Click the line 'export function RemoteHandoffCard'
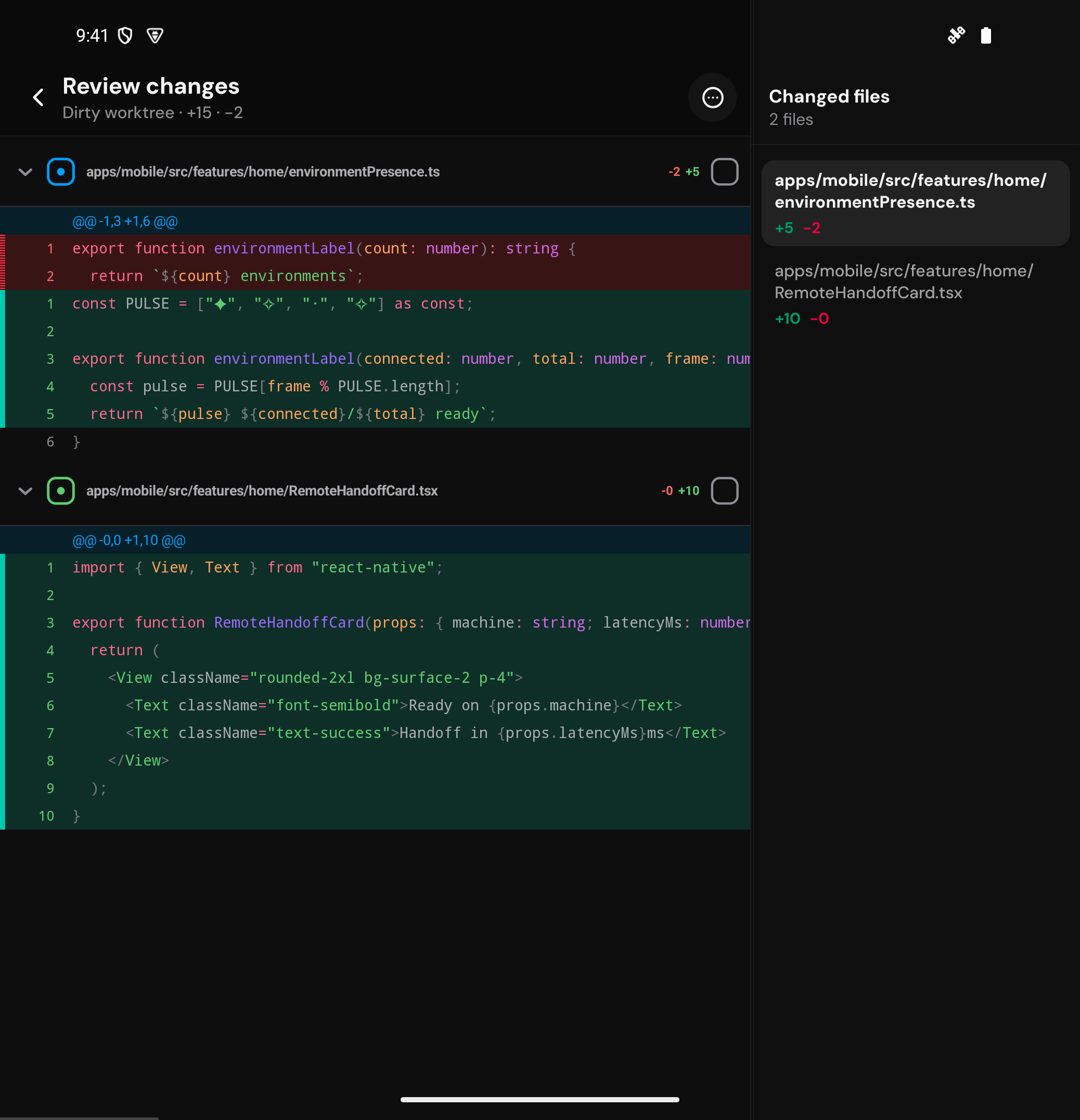Image resolution: width=1080 pixels, height=1120 pixels. (375, 622)
